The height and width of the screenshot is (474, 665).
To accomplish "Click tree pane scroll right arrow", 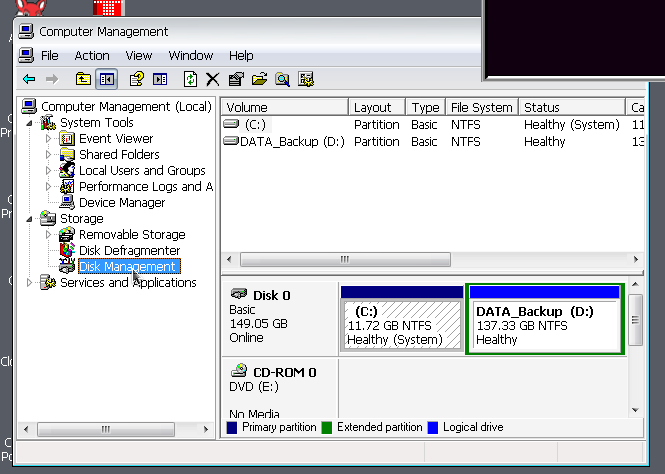I will [206, 429].
